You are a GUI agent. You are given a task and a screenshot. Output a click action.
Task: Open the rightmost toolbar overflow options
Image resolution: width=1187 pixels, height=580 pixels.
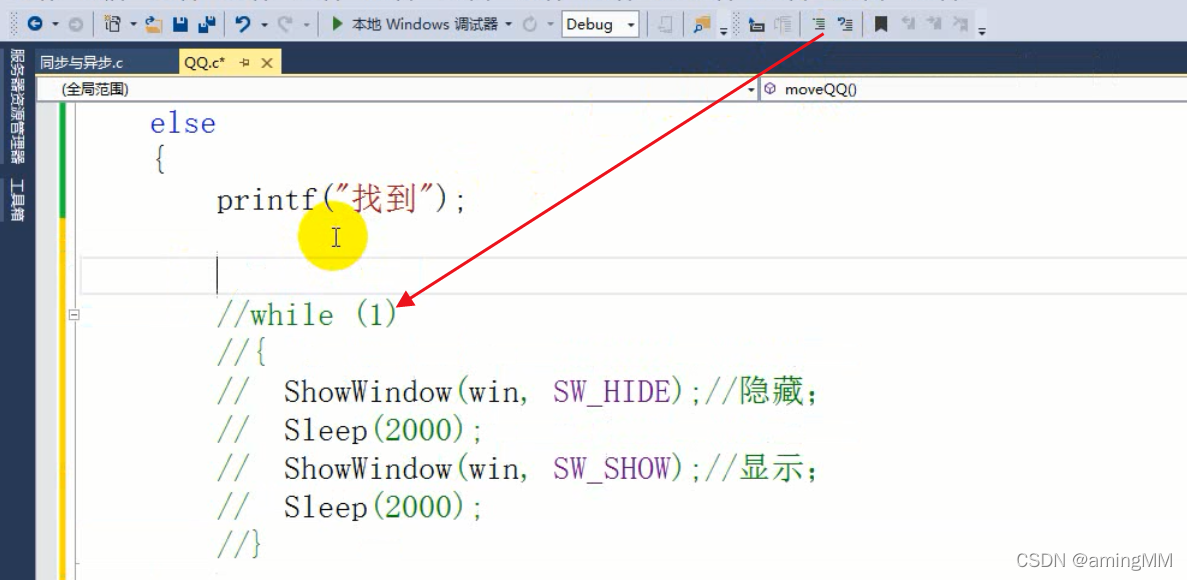coord(982,30)
